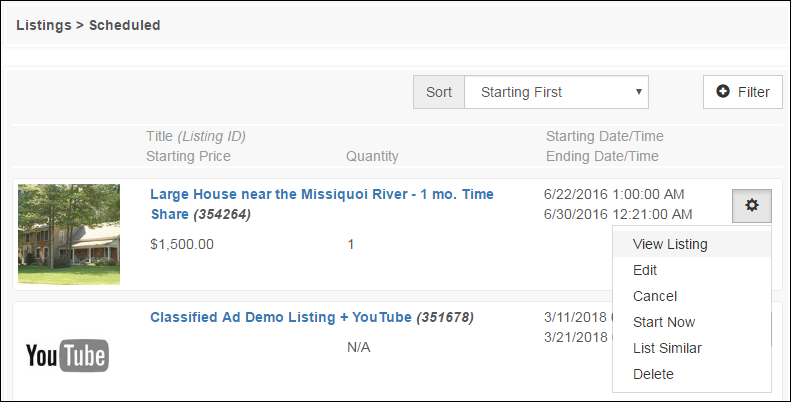This screenshot has height=402, width=791.
Task: Open the house listing thumbnail image
Action: (x=69, y=234)
